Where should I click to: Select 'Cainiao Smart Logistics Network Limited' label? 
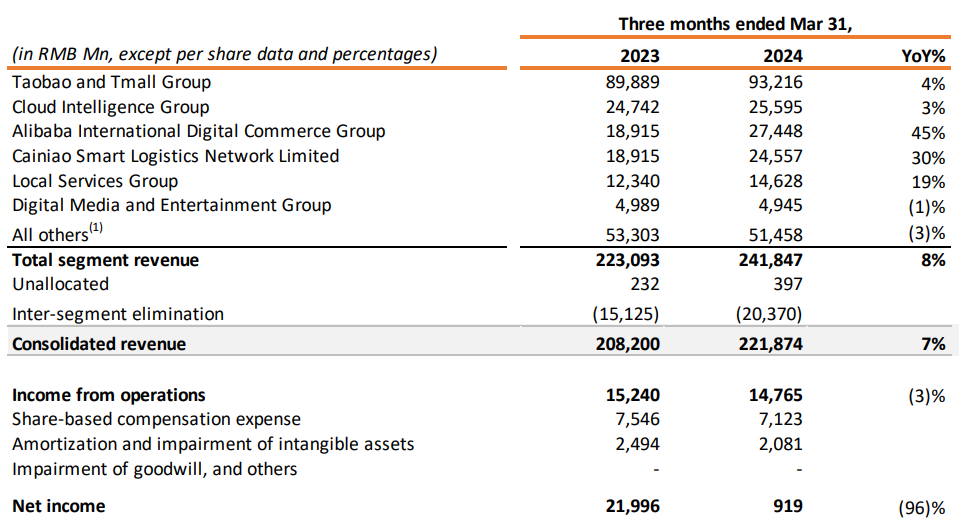tap(176, 156)
